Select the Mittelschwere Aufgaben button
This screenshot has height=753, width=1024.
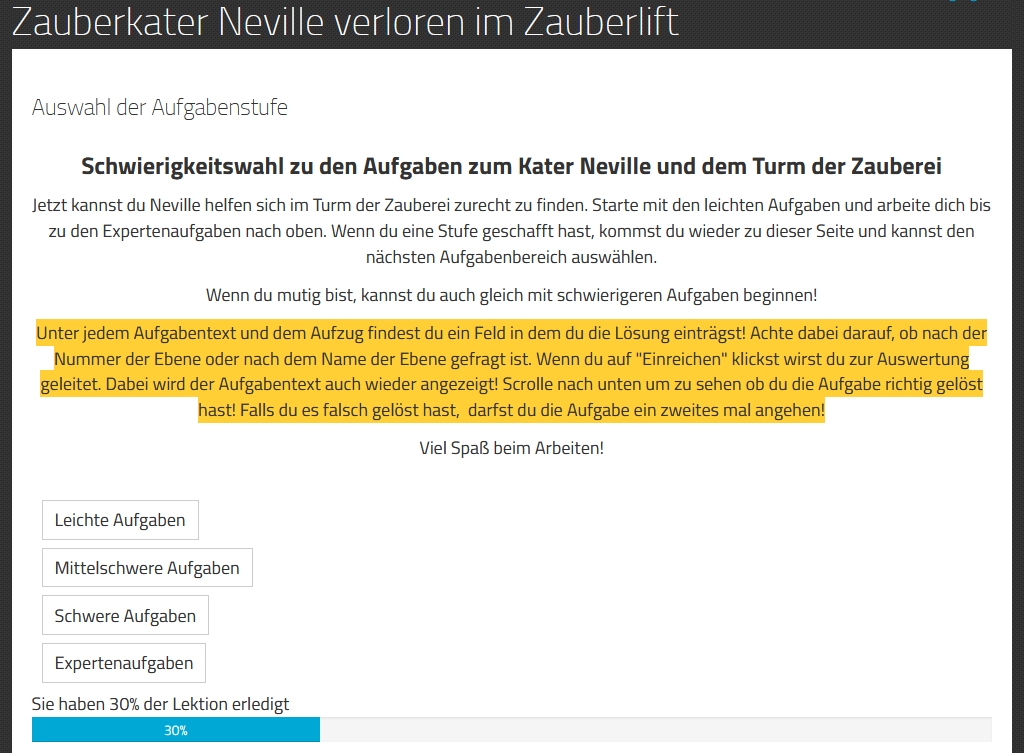pyautogui.click(x=147, y=568)
